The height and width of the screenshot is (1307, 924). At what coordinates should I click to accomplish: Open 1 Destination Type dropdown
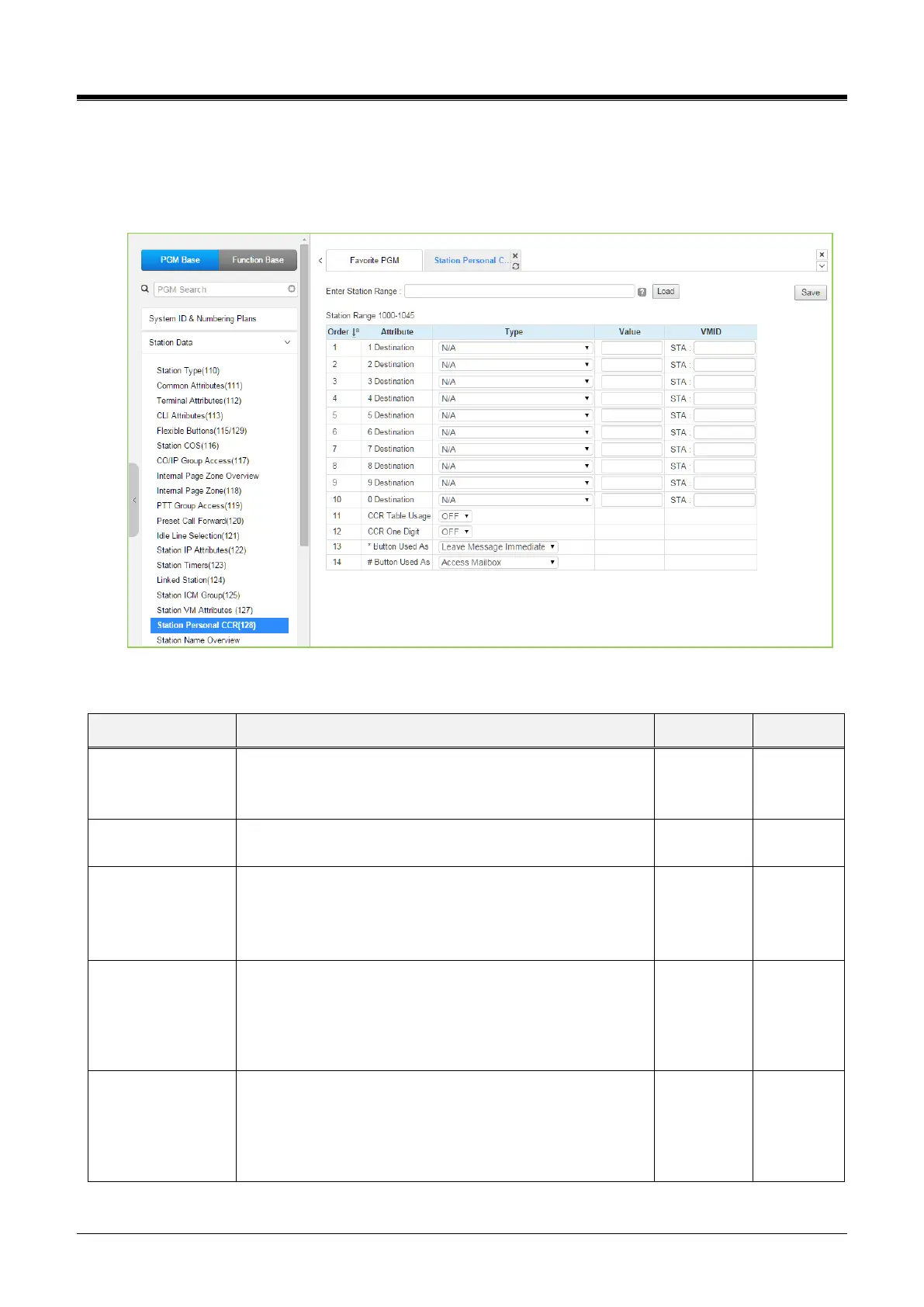[515, 348]
